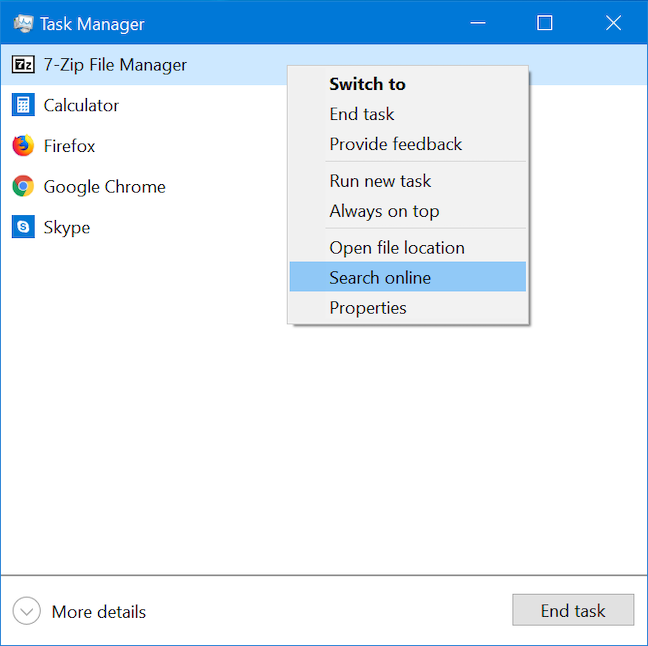Select Run new task menu item
Viewport: 648px width, 646px height.
[407, 181]
